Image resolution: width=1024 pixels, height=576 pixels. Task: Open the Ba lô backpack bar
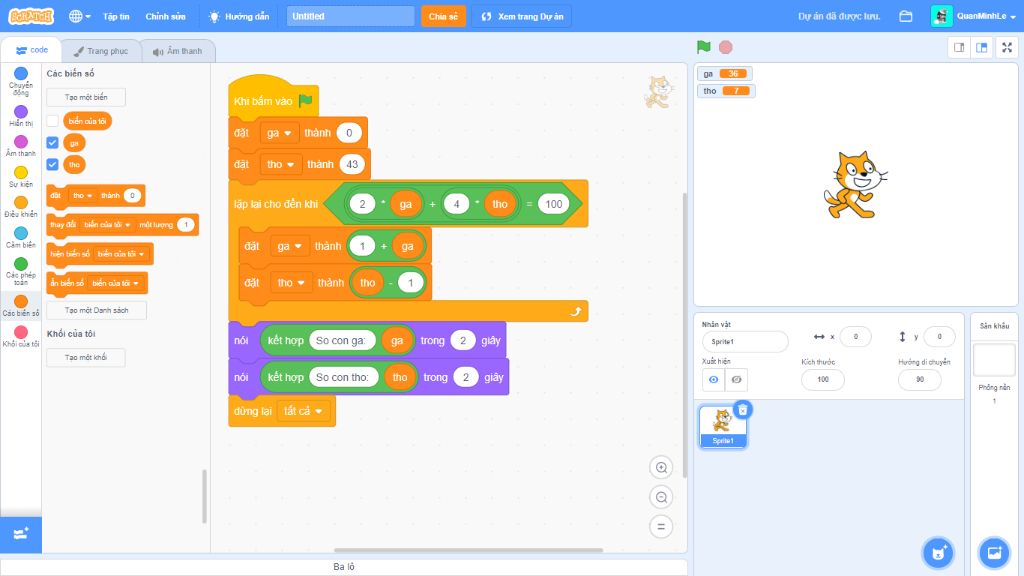[344, 567]
